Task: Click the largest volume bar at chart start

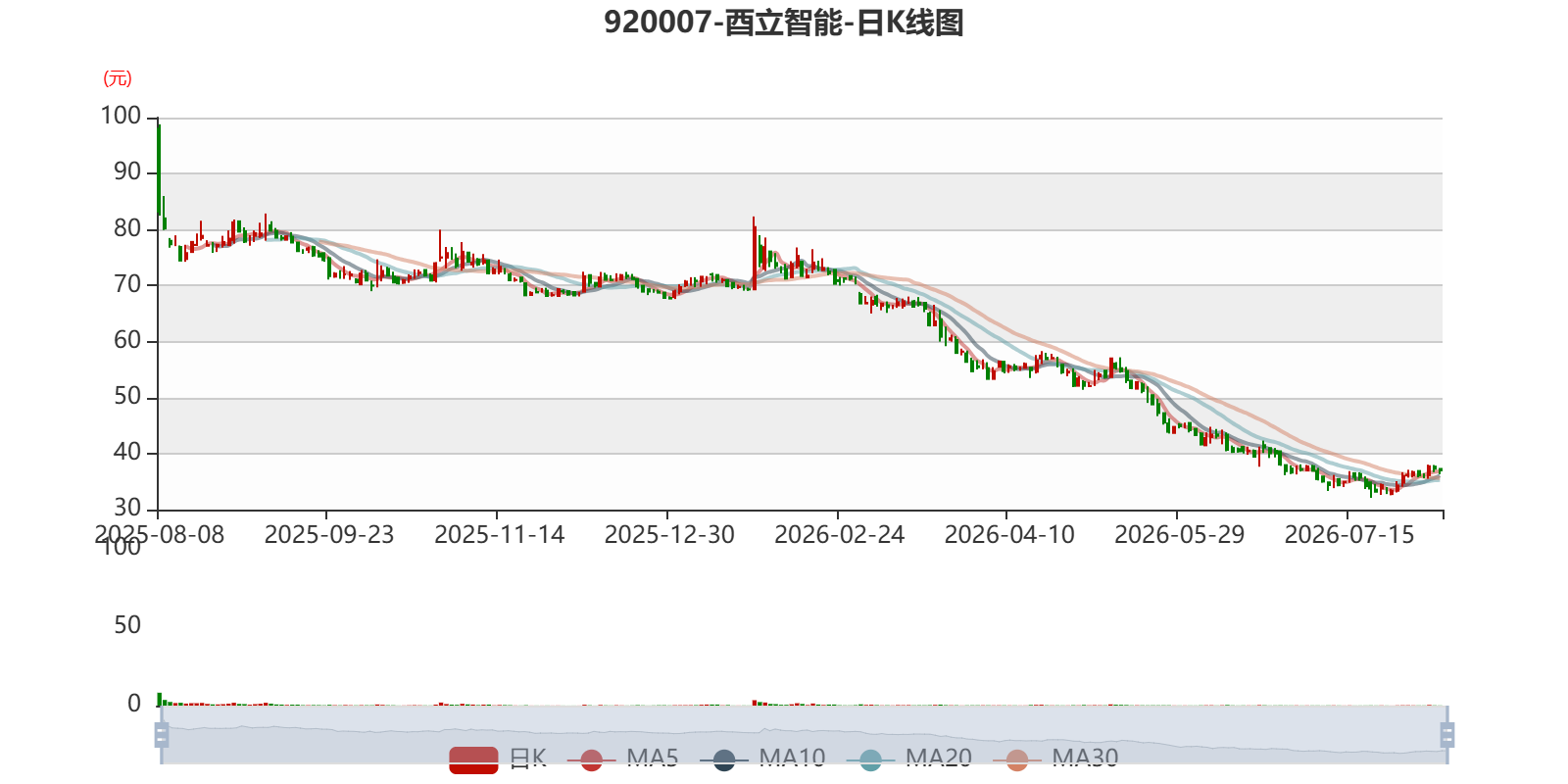Action: pyautogui.click(x=159, y=699)
